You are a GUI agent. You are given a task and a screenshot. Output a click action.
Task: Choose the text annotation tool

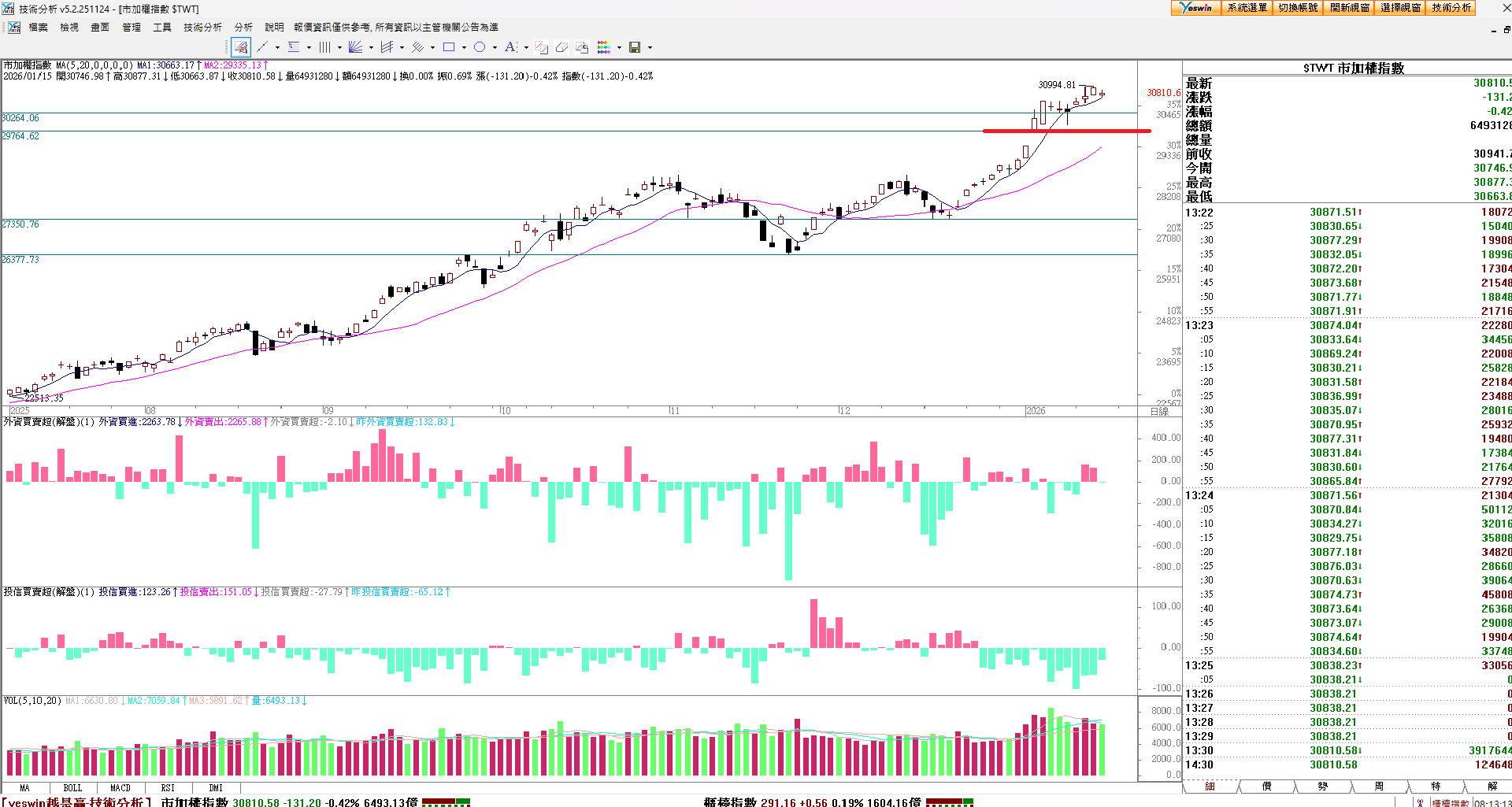pos(510,47)
